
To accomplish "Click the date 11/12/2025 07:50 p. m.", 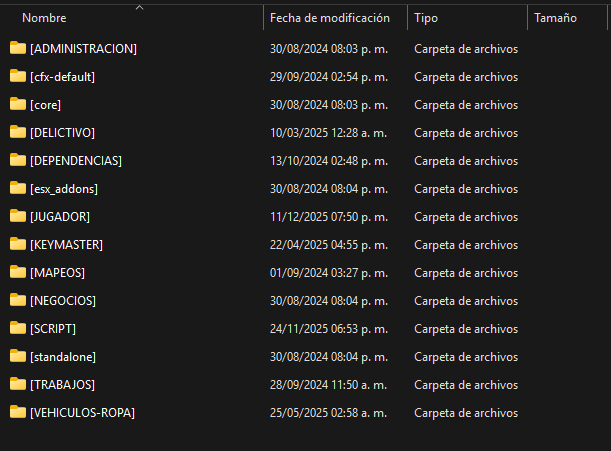I will coord(329,217).
